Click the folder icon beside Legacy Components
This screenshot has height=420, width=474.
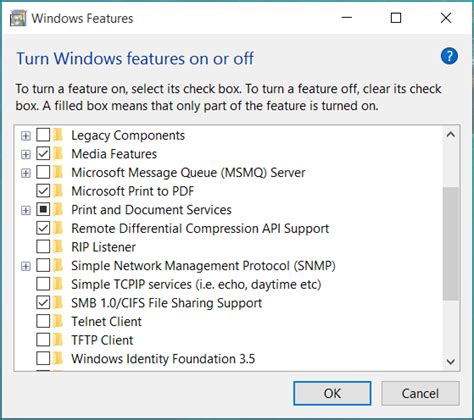(58, 135)
